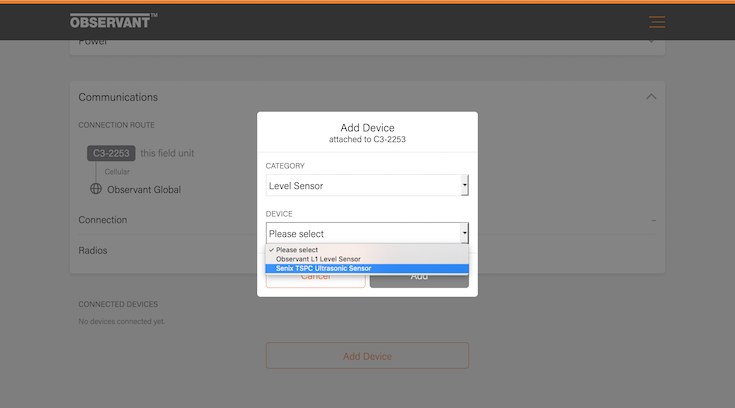The width and height of the screenshot is (735, 408).
Task: Click the Observant logo
Action: (113, 21)
